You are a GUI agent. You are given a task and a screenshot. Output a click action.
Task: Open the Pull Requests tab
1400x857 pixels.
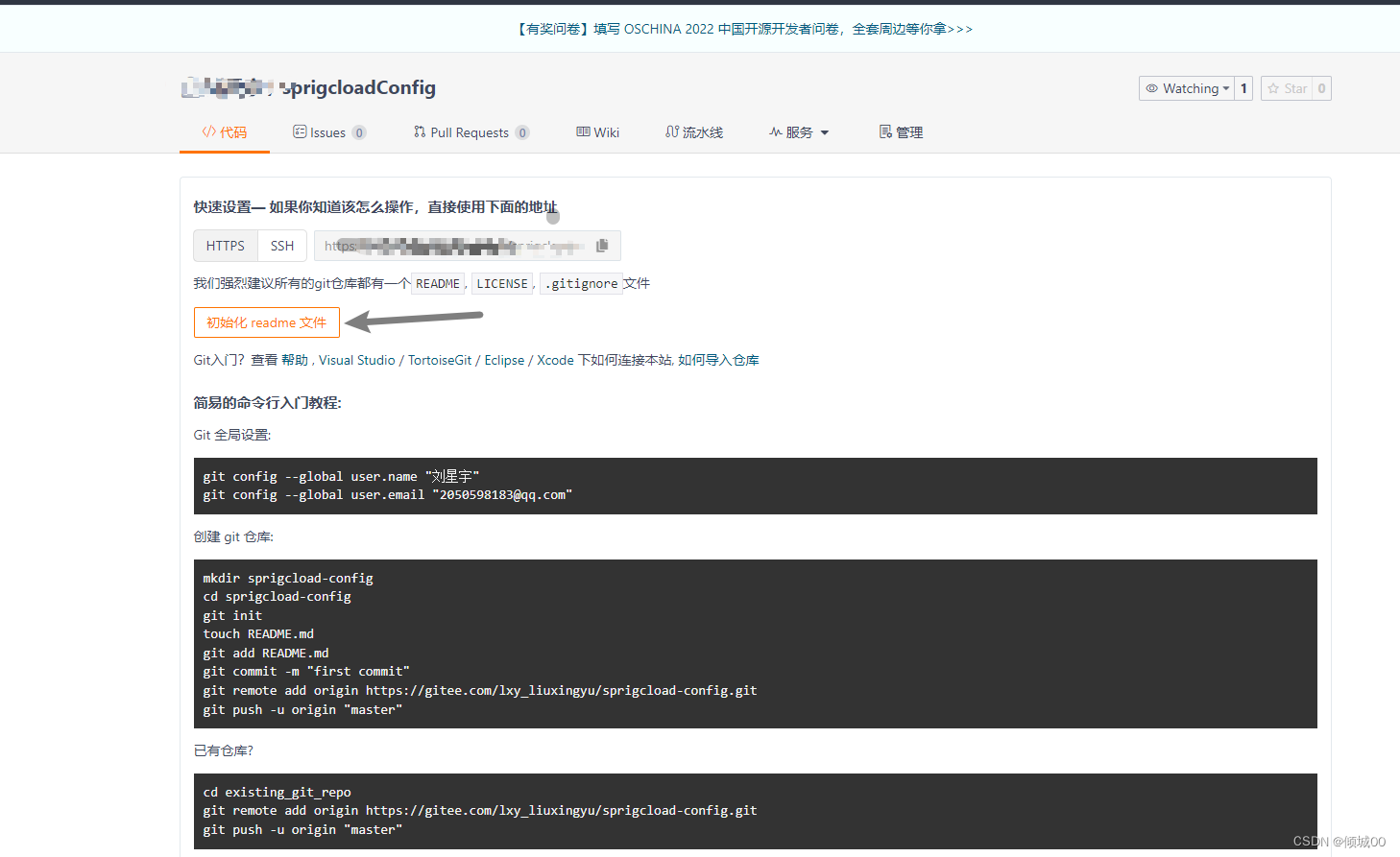471,132
